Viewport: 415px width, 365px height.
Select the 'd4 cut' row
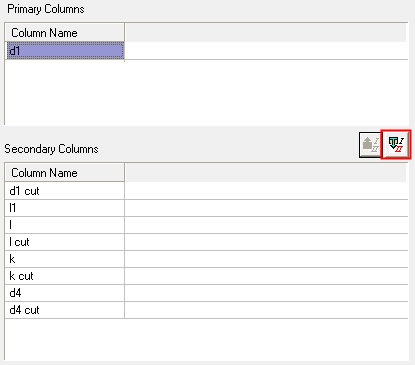coord(65,310)
